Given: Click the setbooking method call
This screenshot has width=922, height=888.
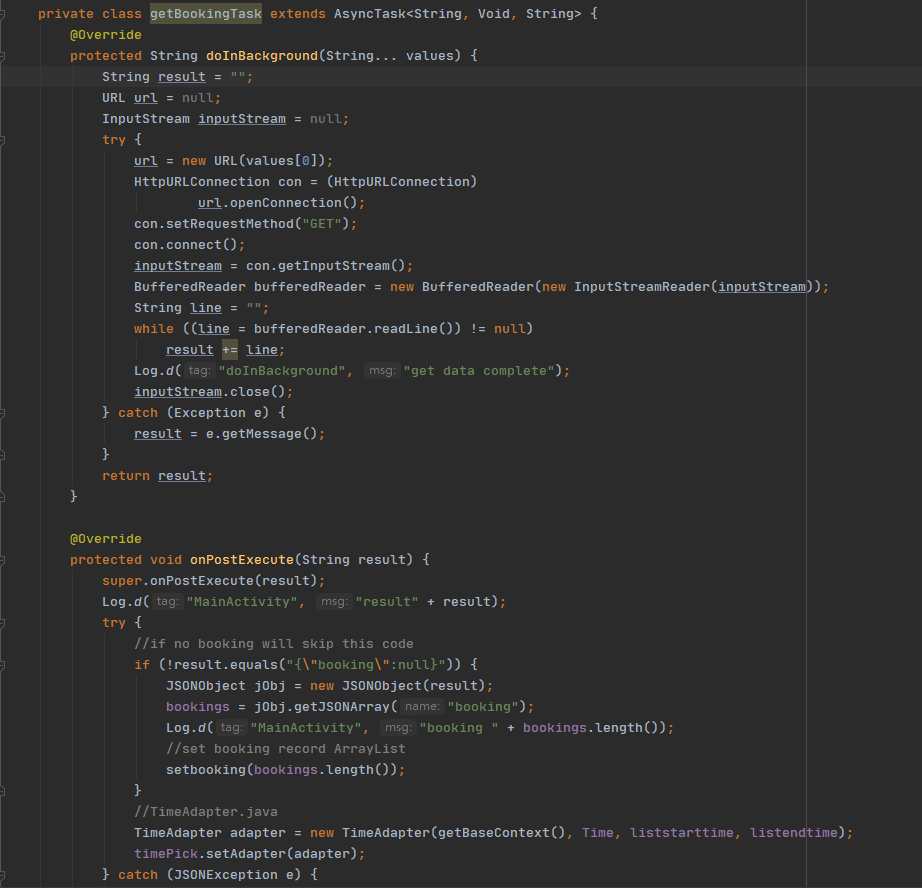Looking at the screenshot, I should click(206, 770).
